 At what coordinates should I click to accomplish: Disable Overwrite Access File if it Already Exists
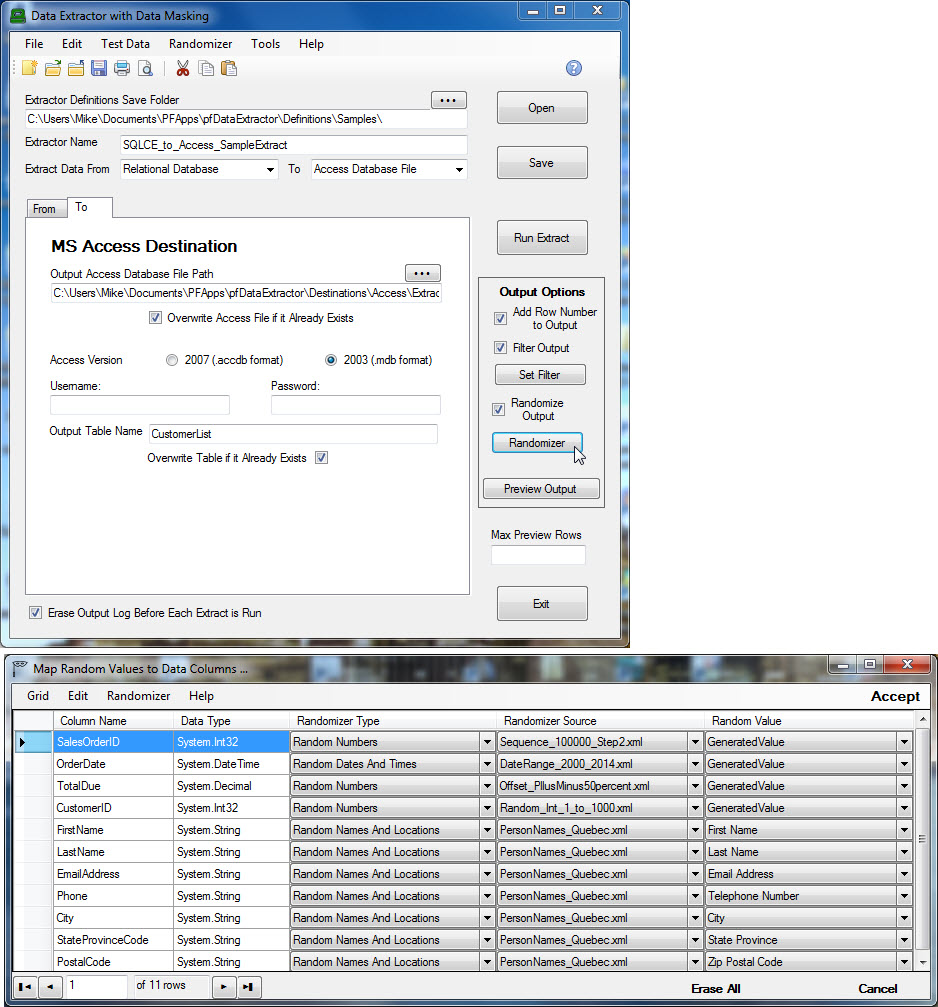click(x=155, y=319)
